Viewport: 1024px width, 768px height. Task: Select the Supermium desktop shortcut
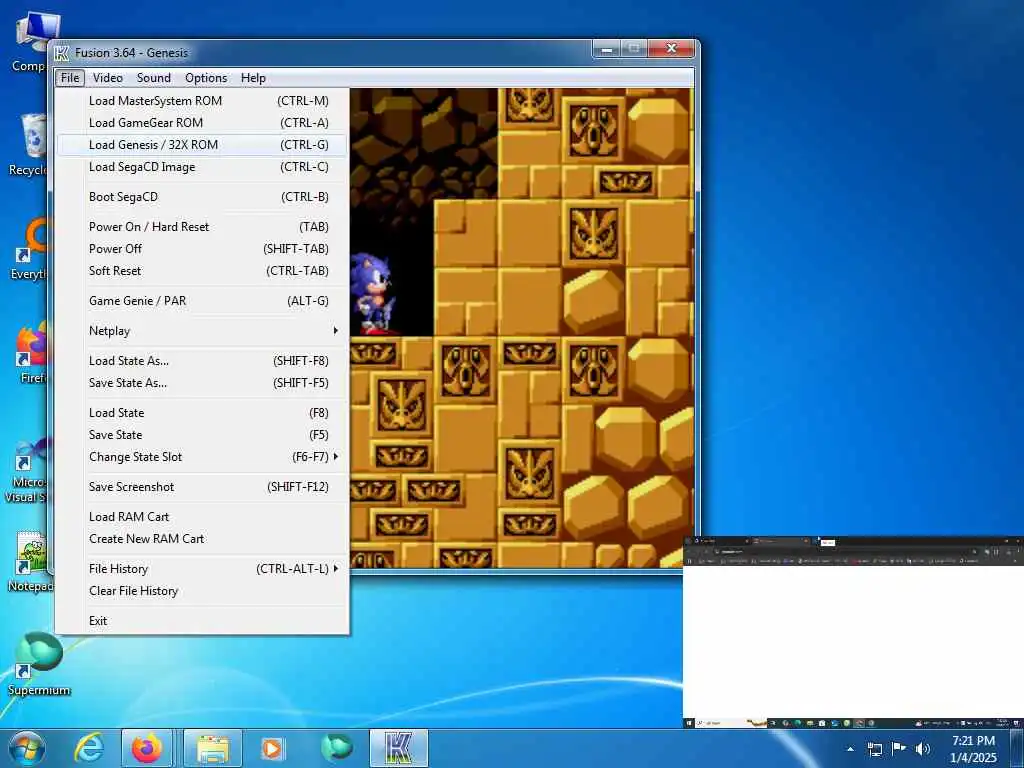[39, 664]
